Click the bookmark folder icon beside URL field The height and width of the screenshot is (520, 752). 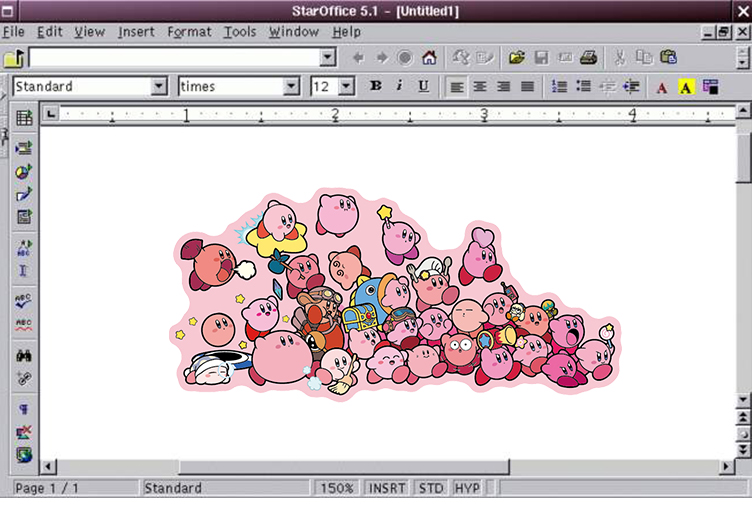click(14, 58)
